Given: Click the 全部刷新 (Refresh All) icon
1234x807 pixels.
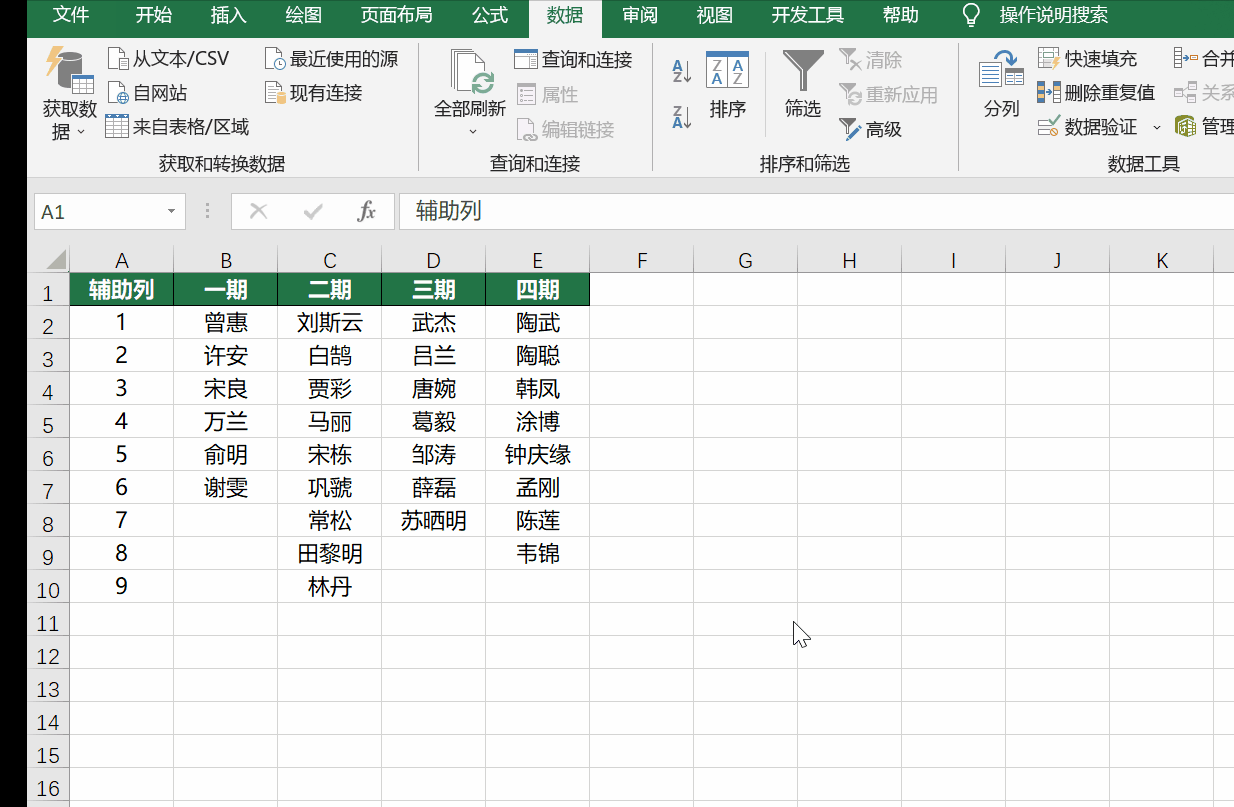Looking at the screenshot, I should click(x=470, y=73).
